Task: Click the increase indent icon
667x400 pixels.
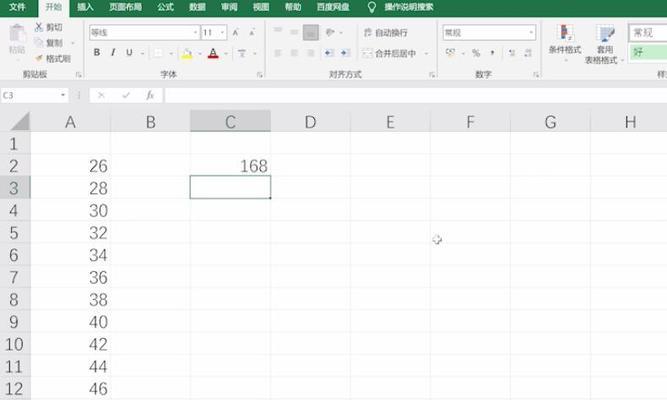Action: (345, 53)
